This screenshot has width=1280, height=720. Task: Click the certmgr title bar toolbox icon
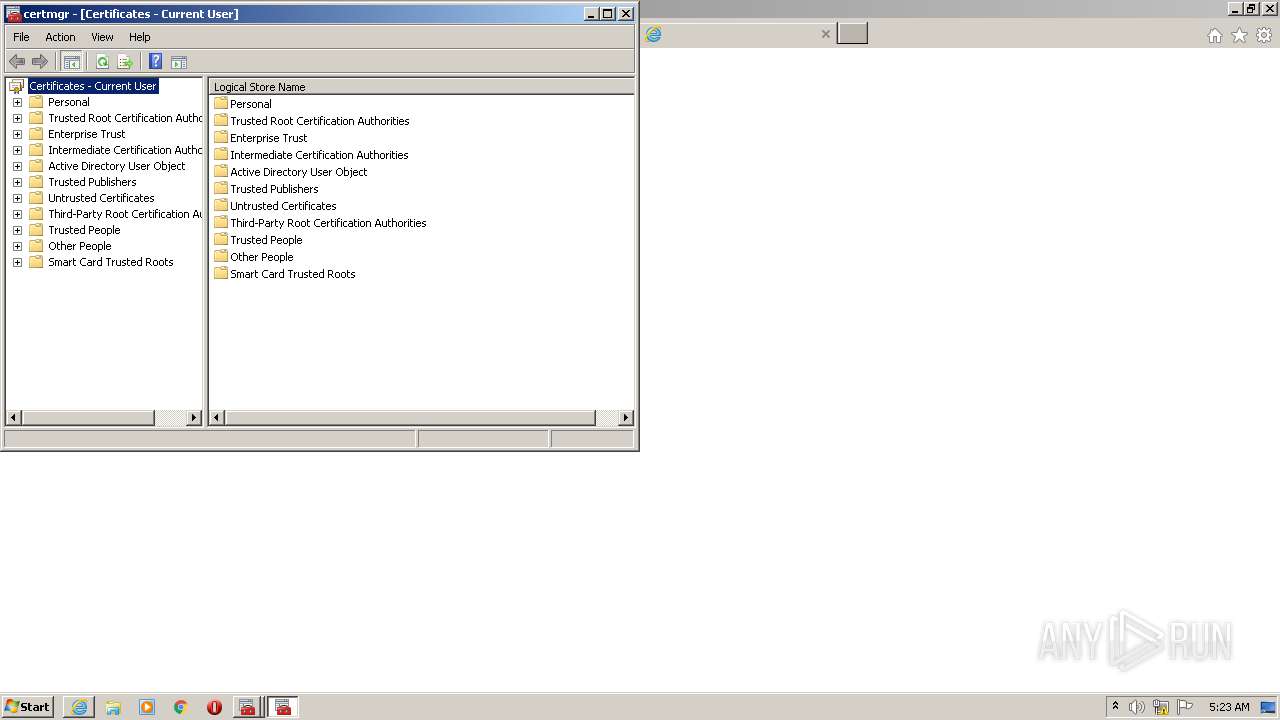(13, 14)
